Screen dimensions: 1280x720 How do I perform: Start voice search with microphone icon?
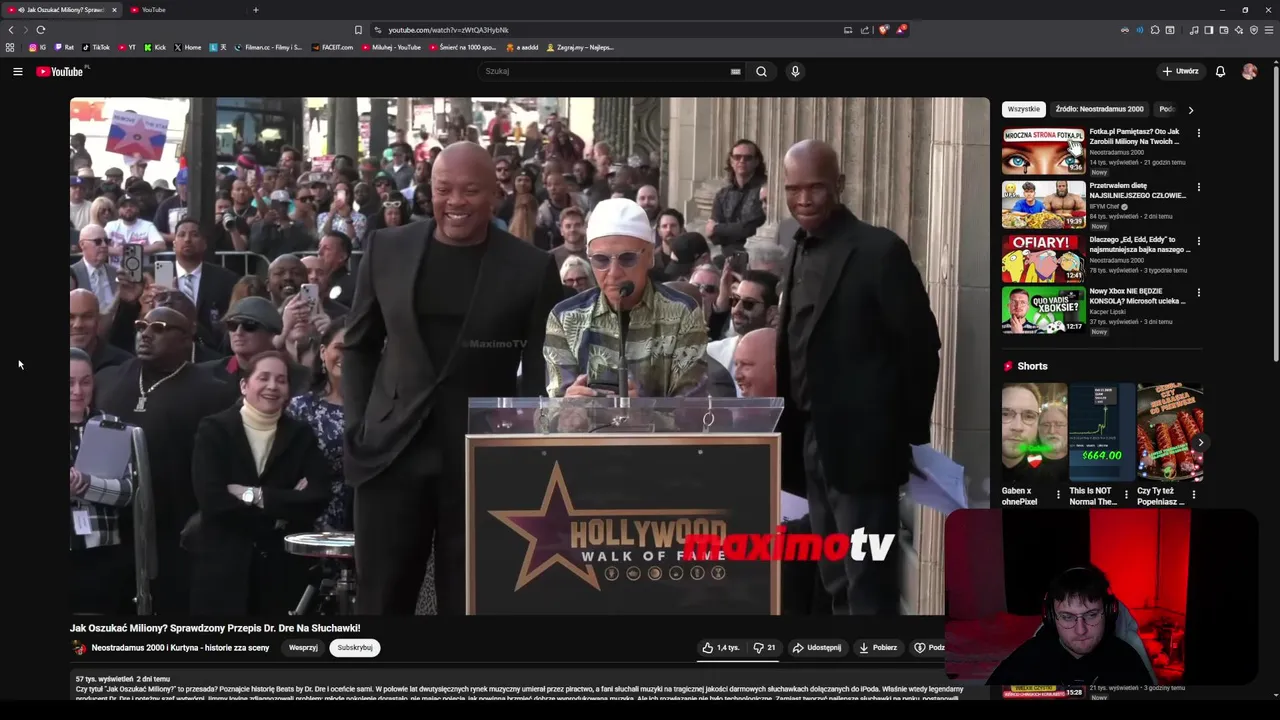click(795, 71)
